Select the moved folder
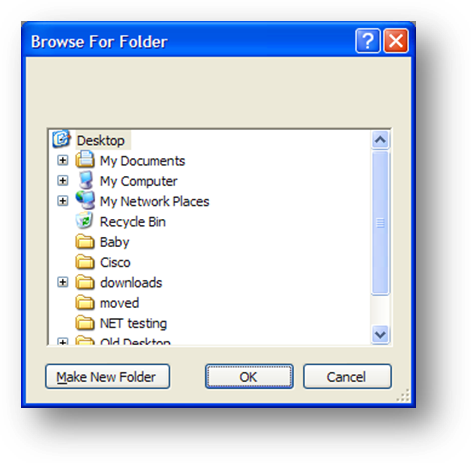The width and height of the screenshot is (471, 463). click(x=119, y=303)
